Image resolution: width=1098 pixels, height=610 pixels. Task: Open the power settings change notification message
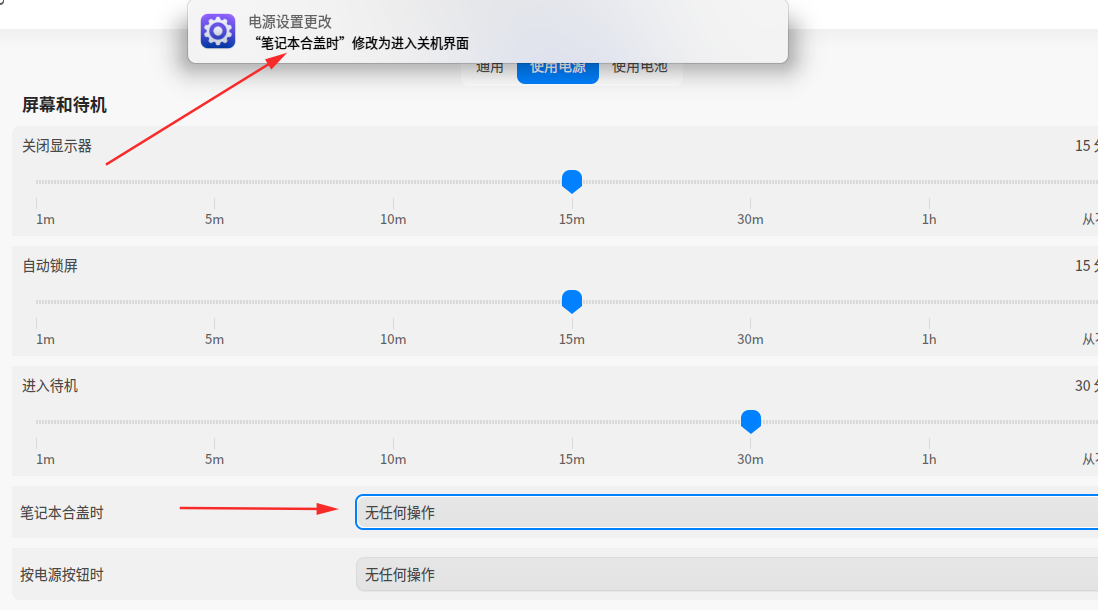[x=487, y=31]
